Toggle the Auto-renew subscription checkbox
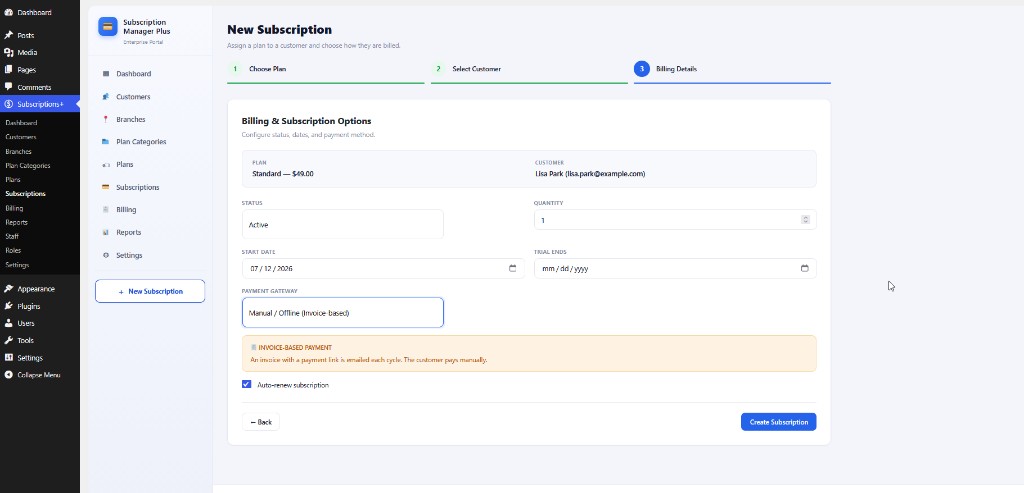 point(246,385)
